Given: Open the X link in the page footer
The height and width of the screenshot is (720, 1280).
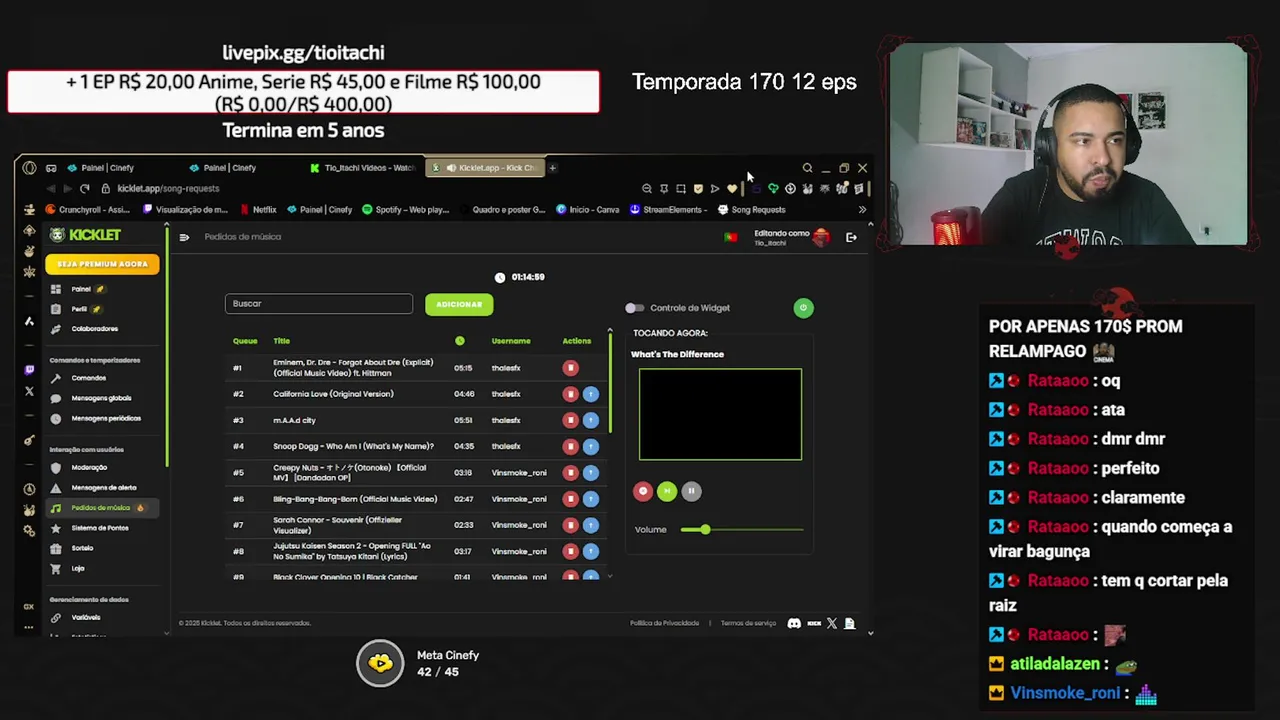Looking at the screenshot, I should click(x=832, y=624).
